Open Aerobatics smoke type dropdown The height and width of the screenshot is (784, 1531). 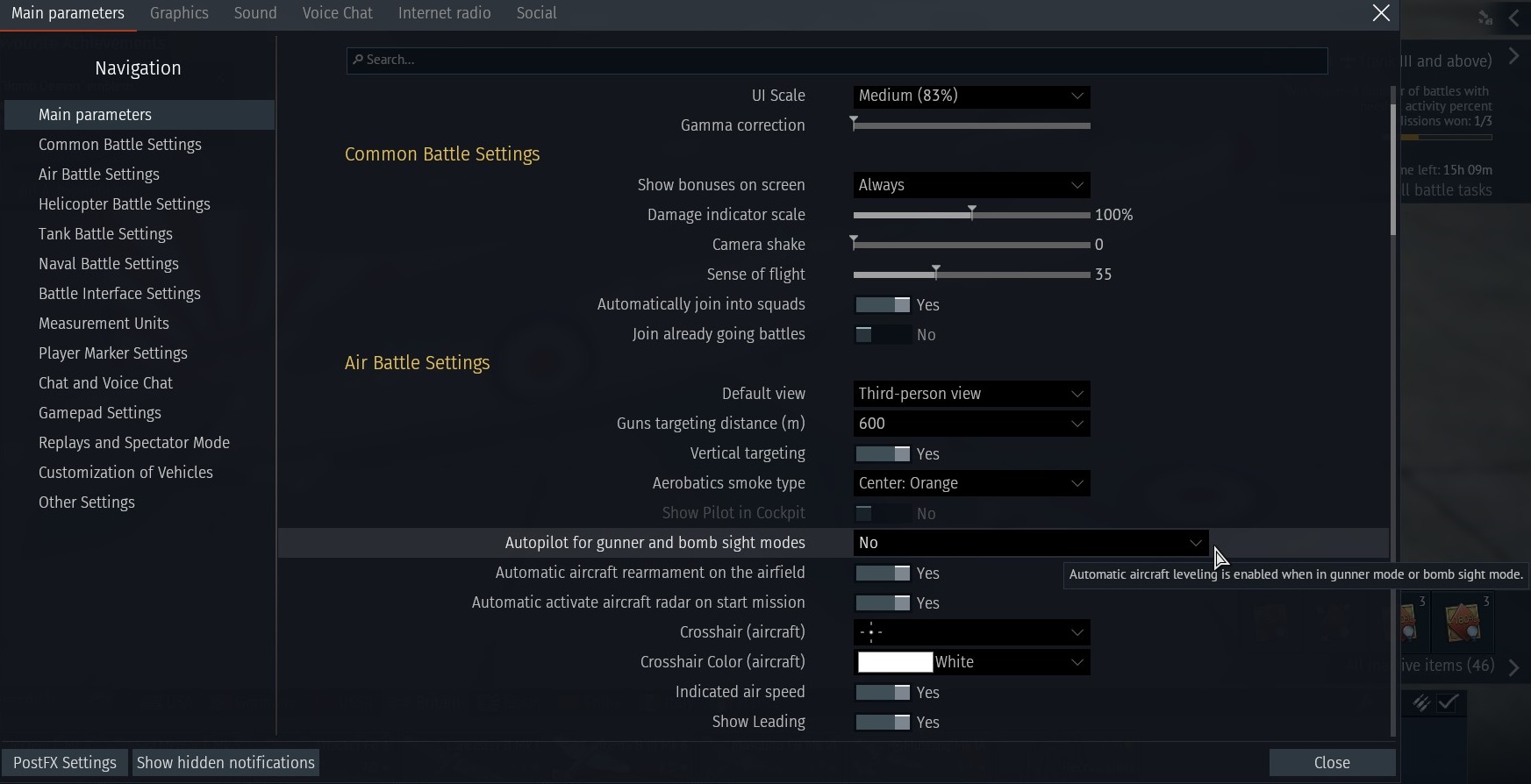click(971, 483)
